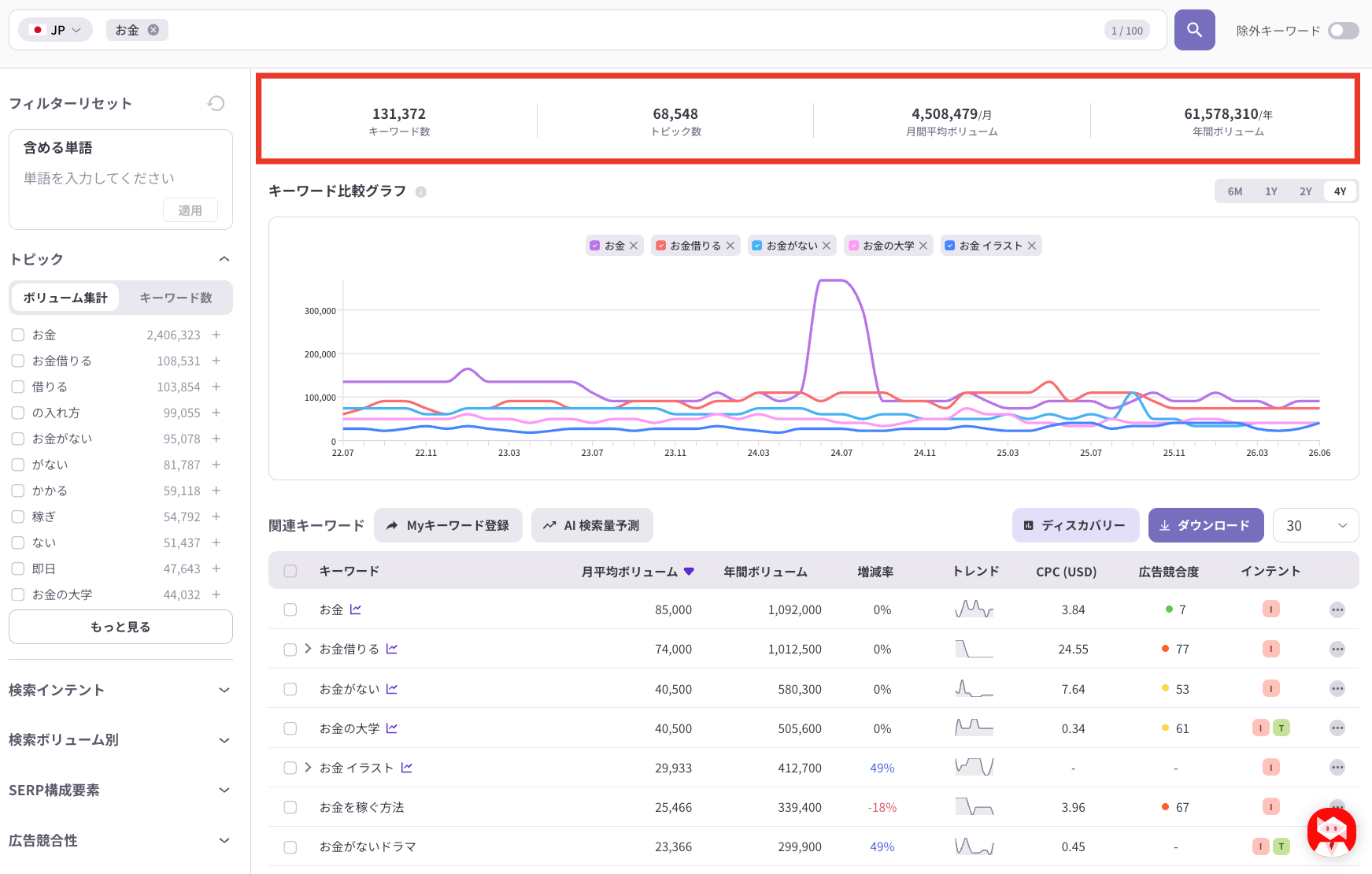The height and width of the screenshot is (874, 1372).
Task: Click the info icon beside キーワード比較グラフ
Action: pyautogui.click(x=421, y=191)
